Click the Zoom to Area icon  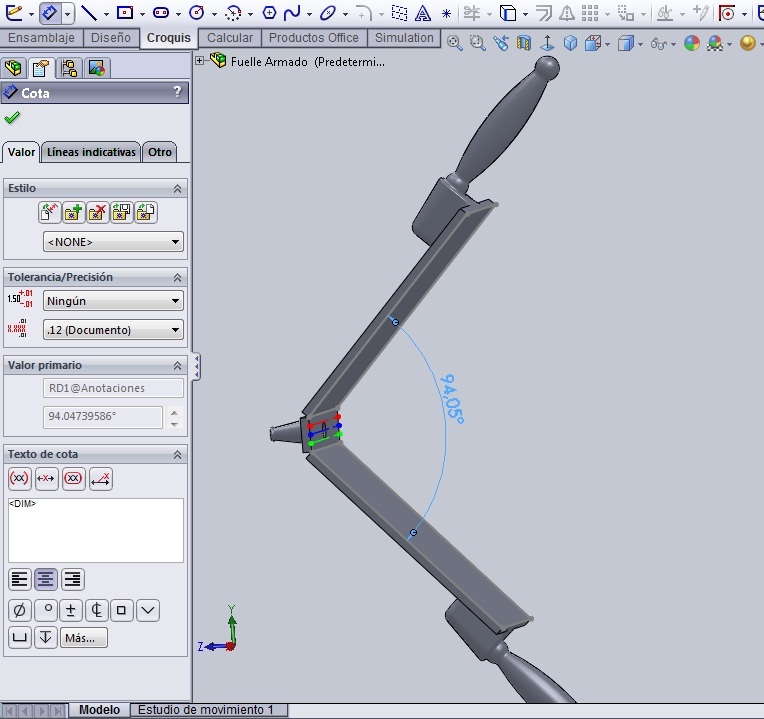click(478, 43)
